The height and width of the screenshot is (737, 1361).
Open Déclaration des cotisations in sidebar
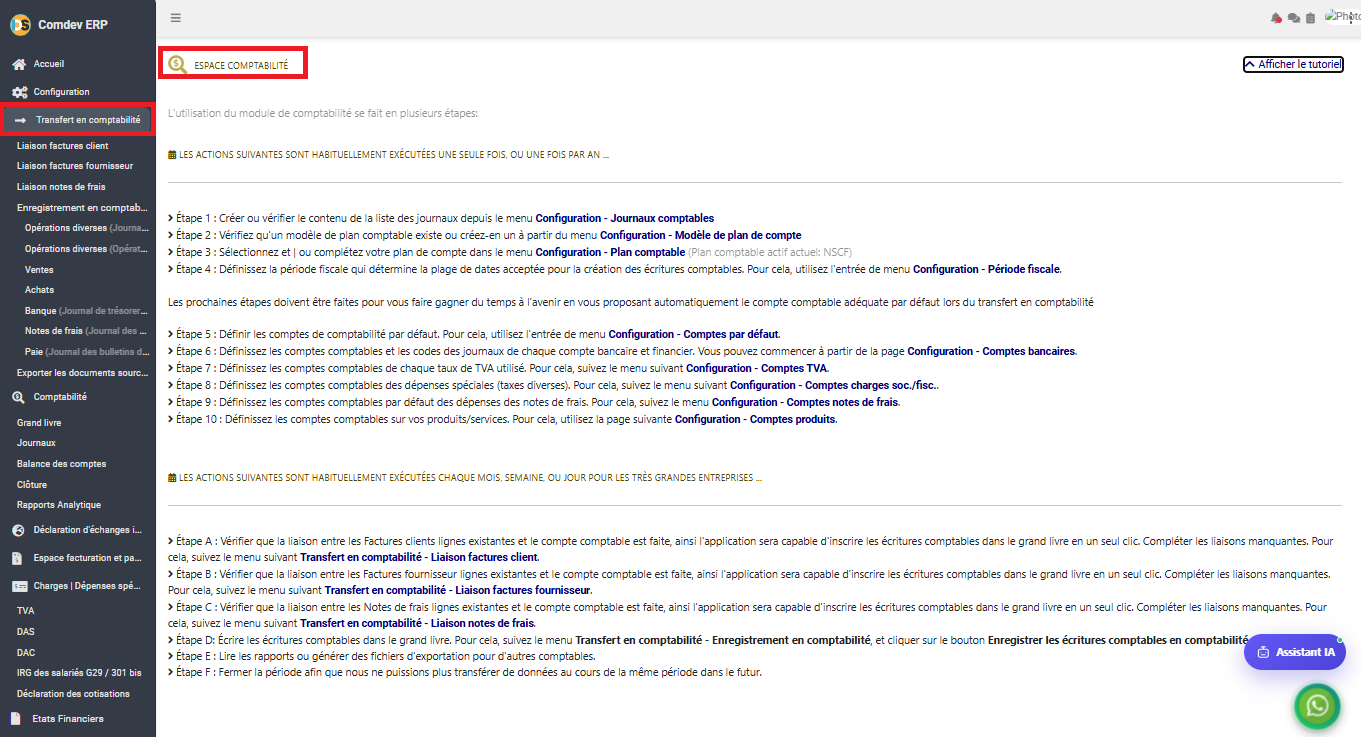(73, 694)
